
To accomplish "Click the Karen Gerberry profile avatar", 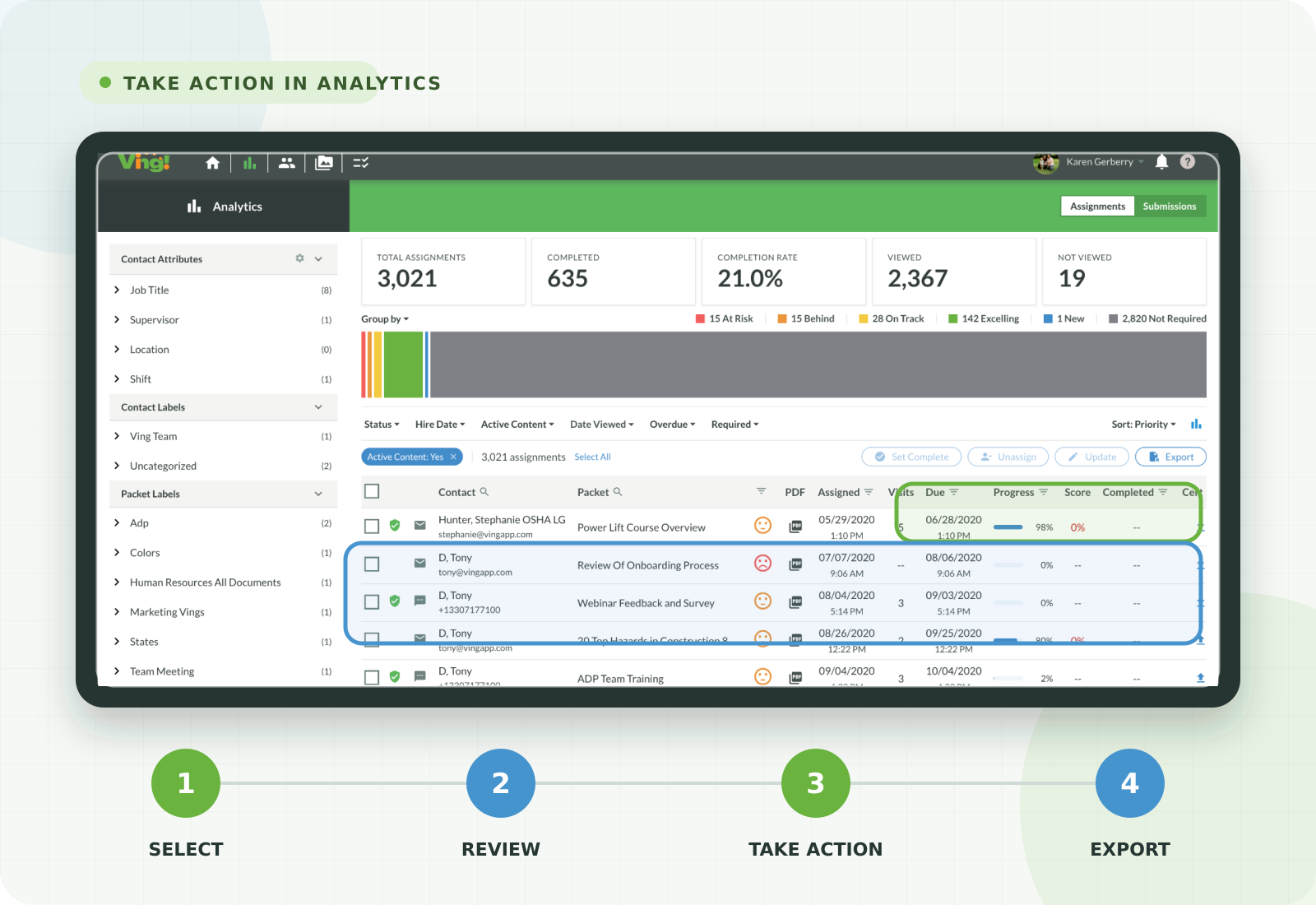I will coord(1045,162).
